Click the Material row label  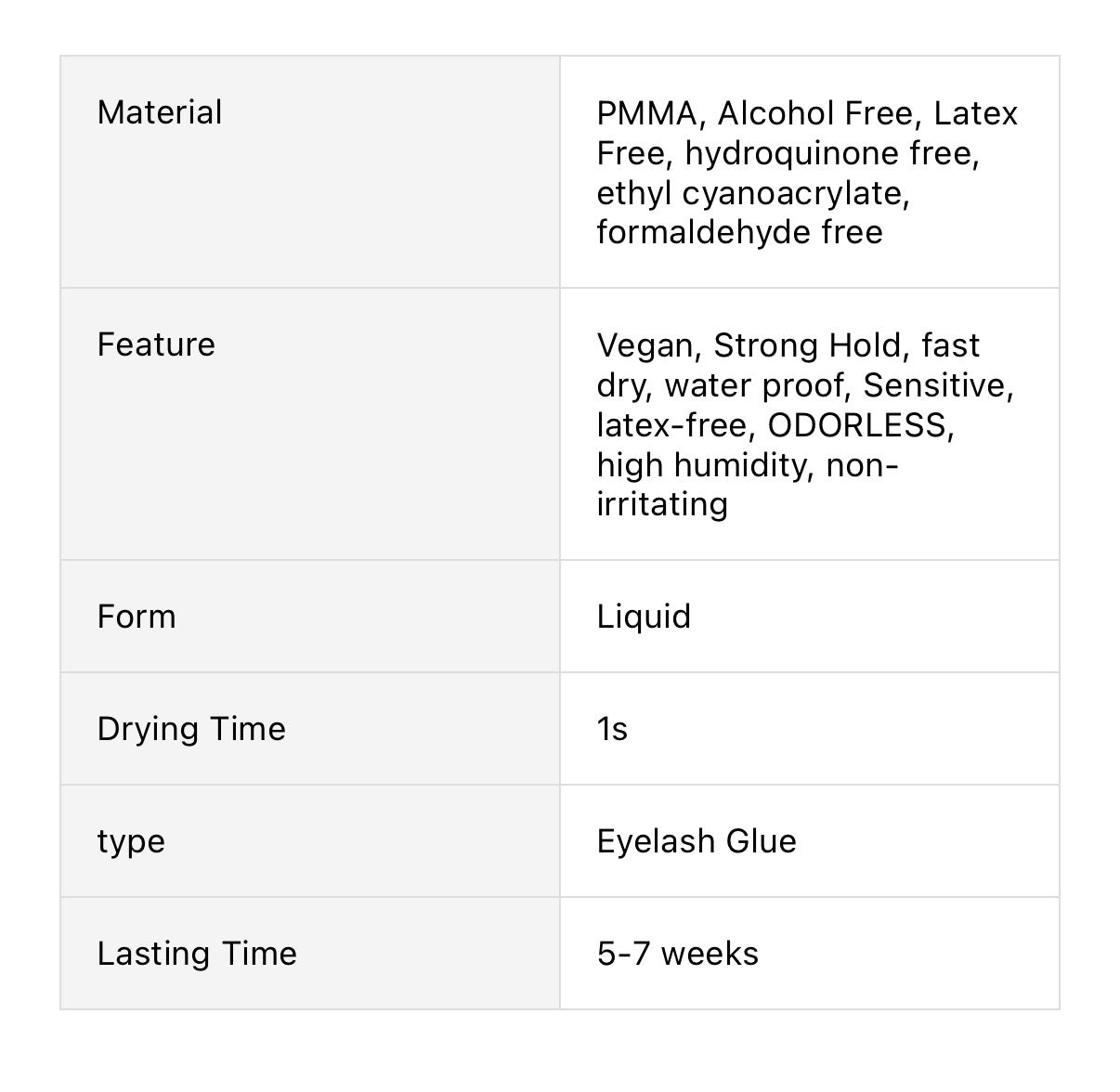[160, 113]
